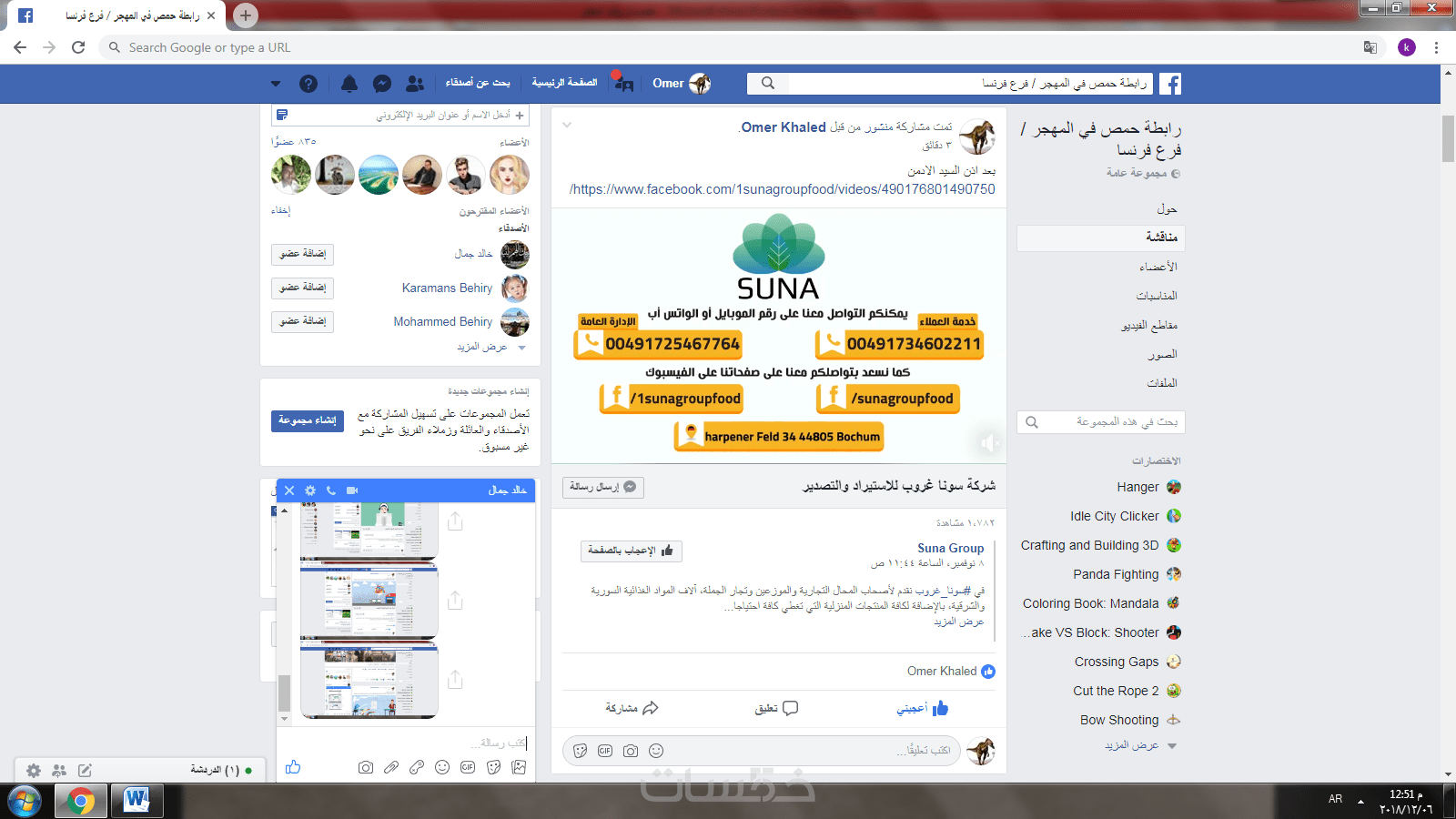Select المناسبات events tab in group menu
The width and height of the screenshot is (1456, 819).
1157,296
